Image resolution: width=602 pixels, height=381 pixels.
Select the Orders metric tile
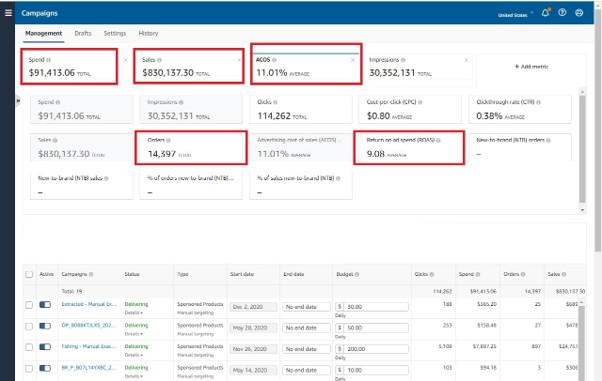click(x=191, y=148)
